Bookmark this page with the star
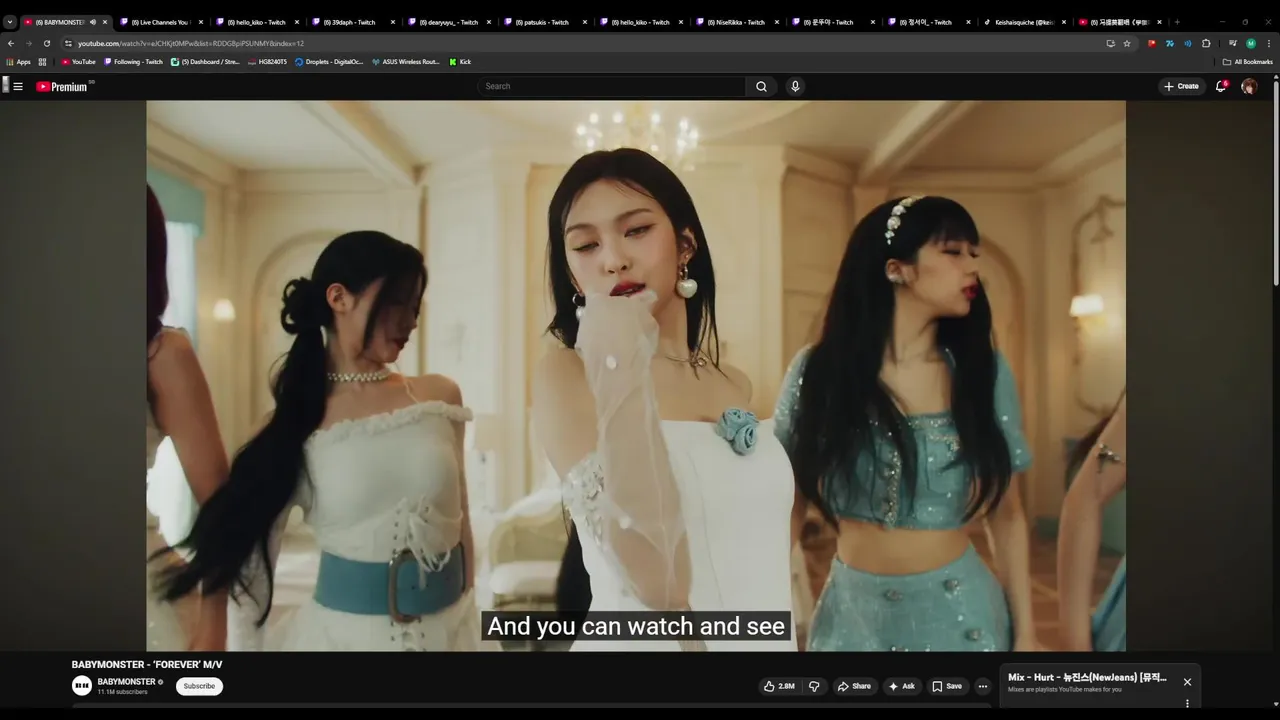The height and width of the screenshot is (720, 1280). tap(1127, 43)
